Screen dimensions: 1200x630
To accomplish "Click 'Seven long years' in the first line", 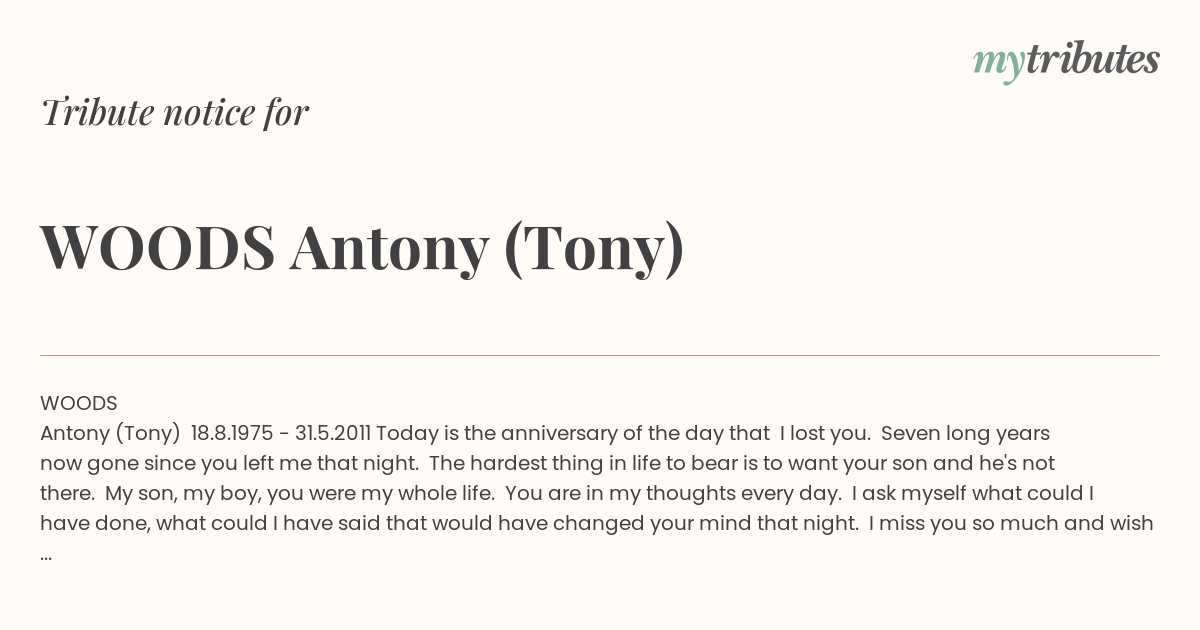I will pyautogui.click(x=965, y=434).
